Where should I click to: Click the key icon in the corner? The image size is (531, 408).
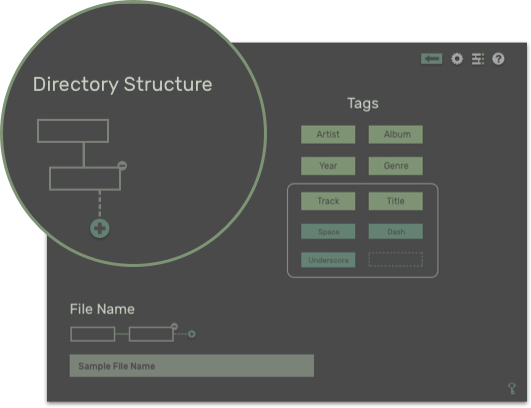[x=512, y=389]
